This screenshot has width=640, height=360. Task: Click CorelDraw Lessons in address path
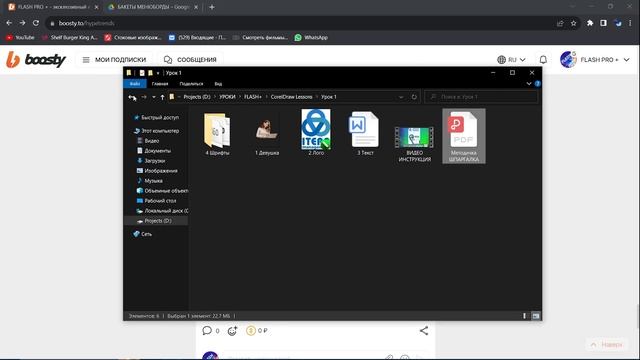pos(291,97)
